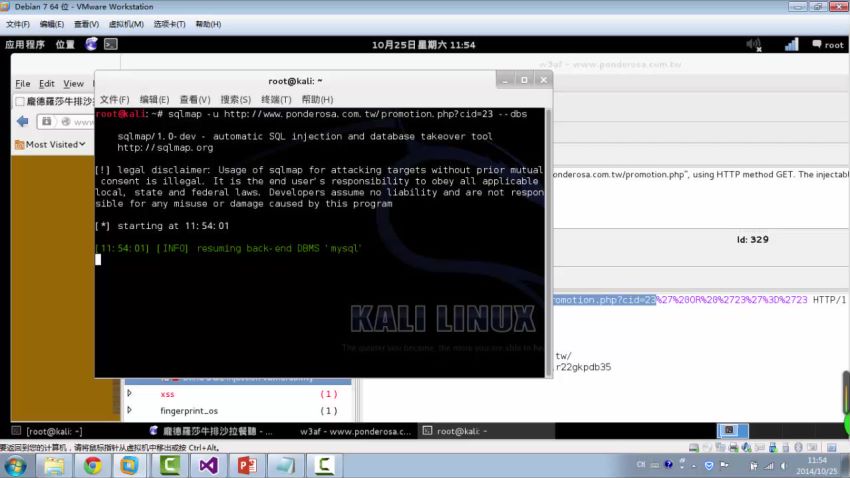The image size is (850, 478).
Task: Open terminal 终端(T) menu
Action: 276,100
